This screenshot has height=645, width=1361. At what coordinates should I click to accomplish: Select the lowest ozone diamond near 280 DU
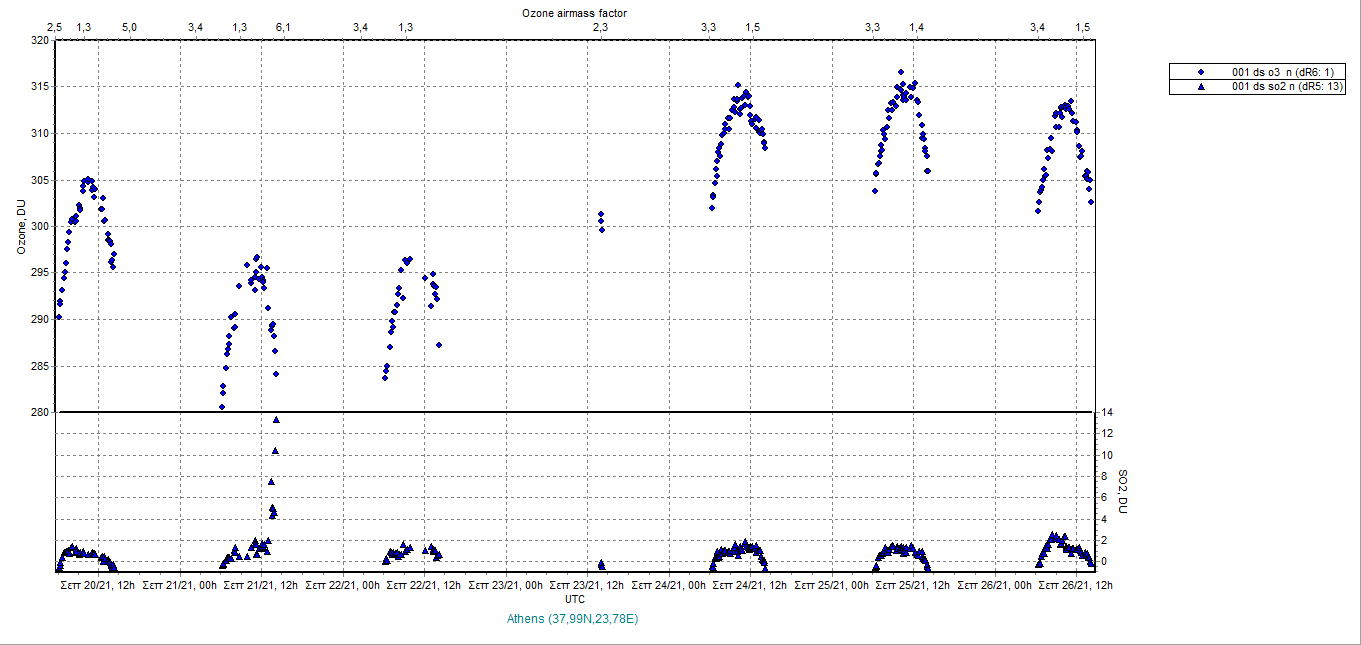[x=222, y=407]
